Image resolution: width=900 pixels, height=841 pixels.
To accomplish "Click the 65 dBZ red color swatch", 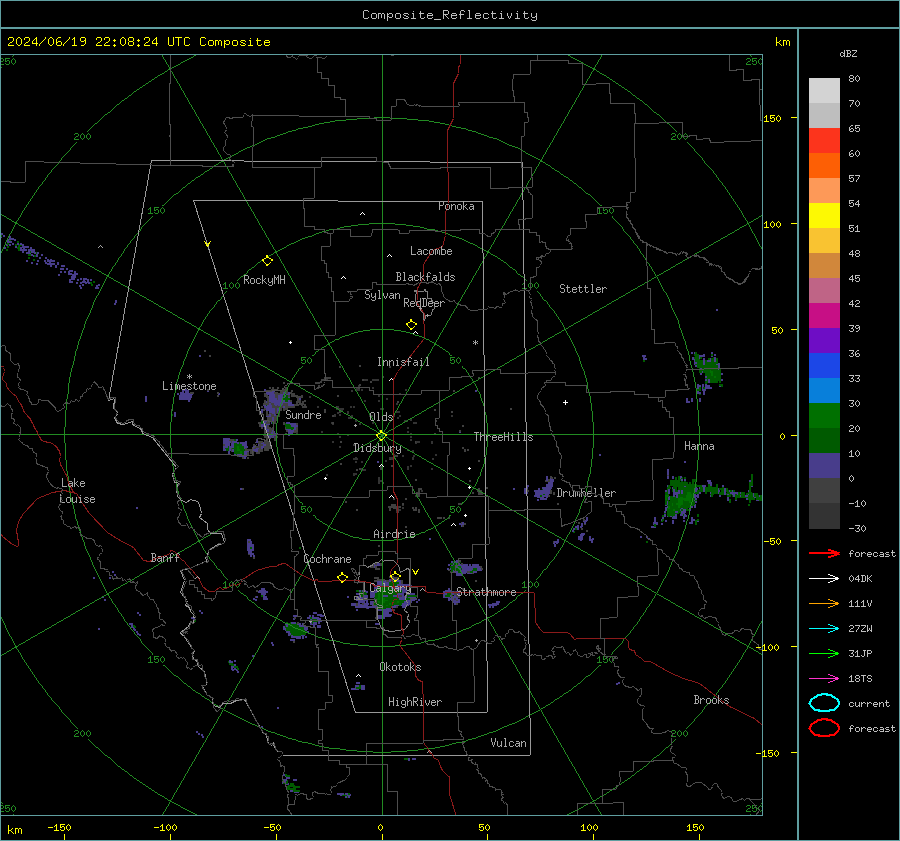I will pyautogui.click(x=824, y=140).
